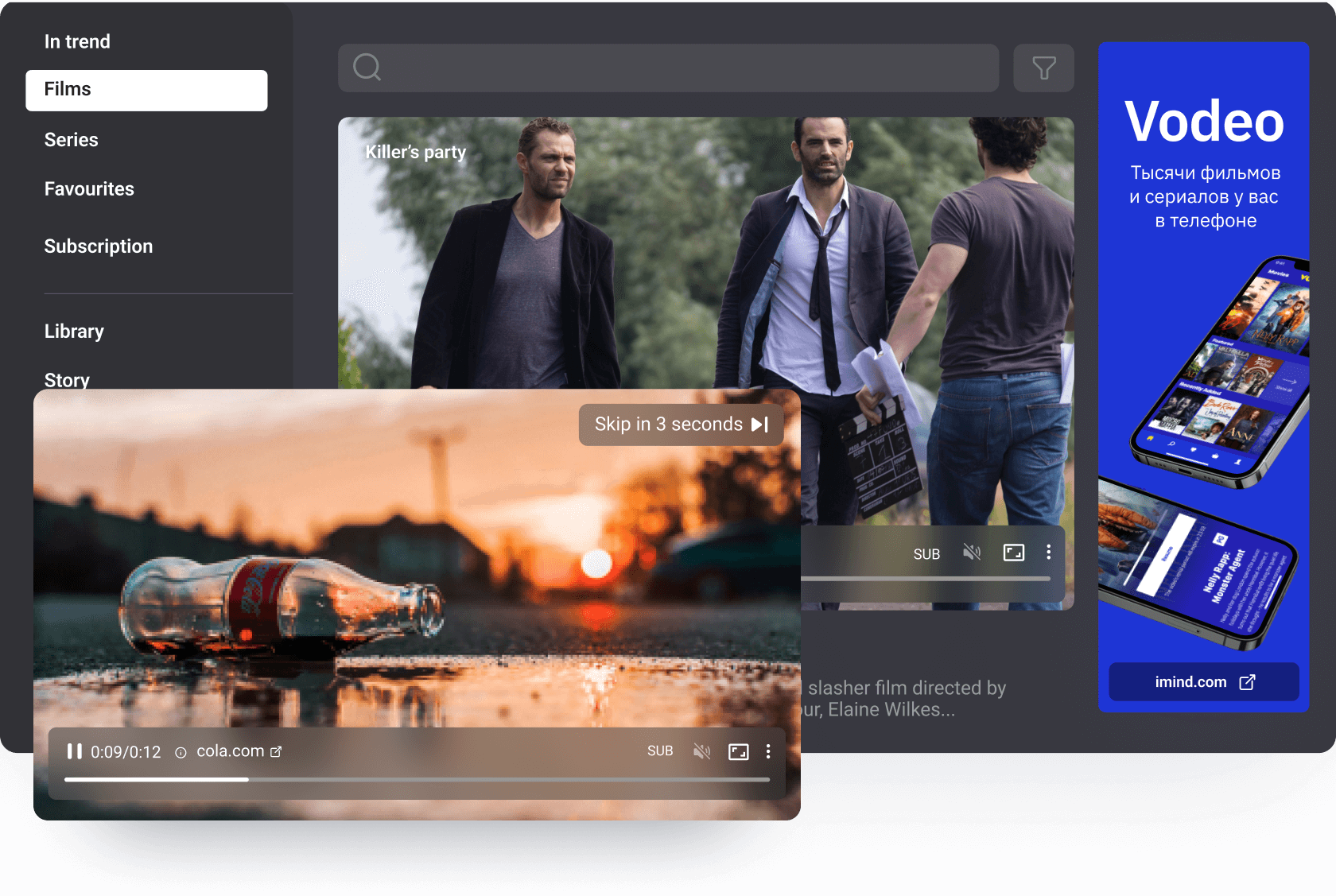Enable picture-in-picture on the ad player
The height and width of the screenshot is (896, 1336).
[739, 751]
